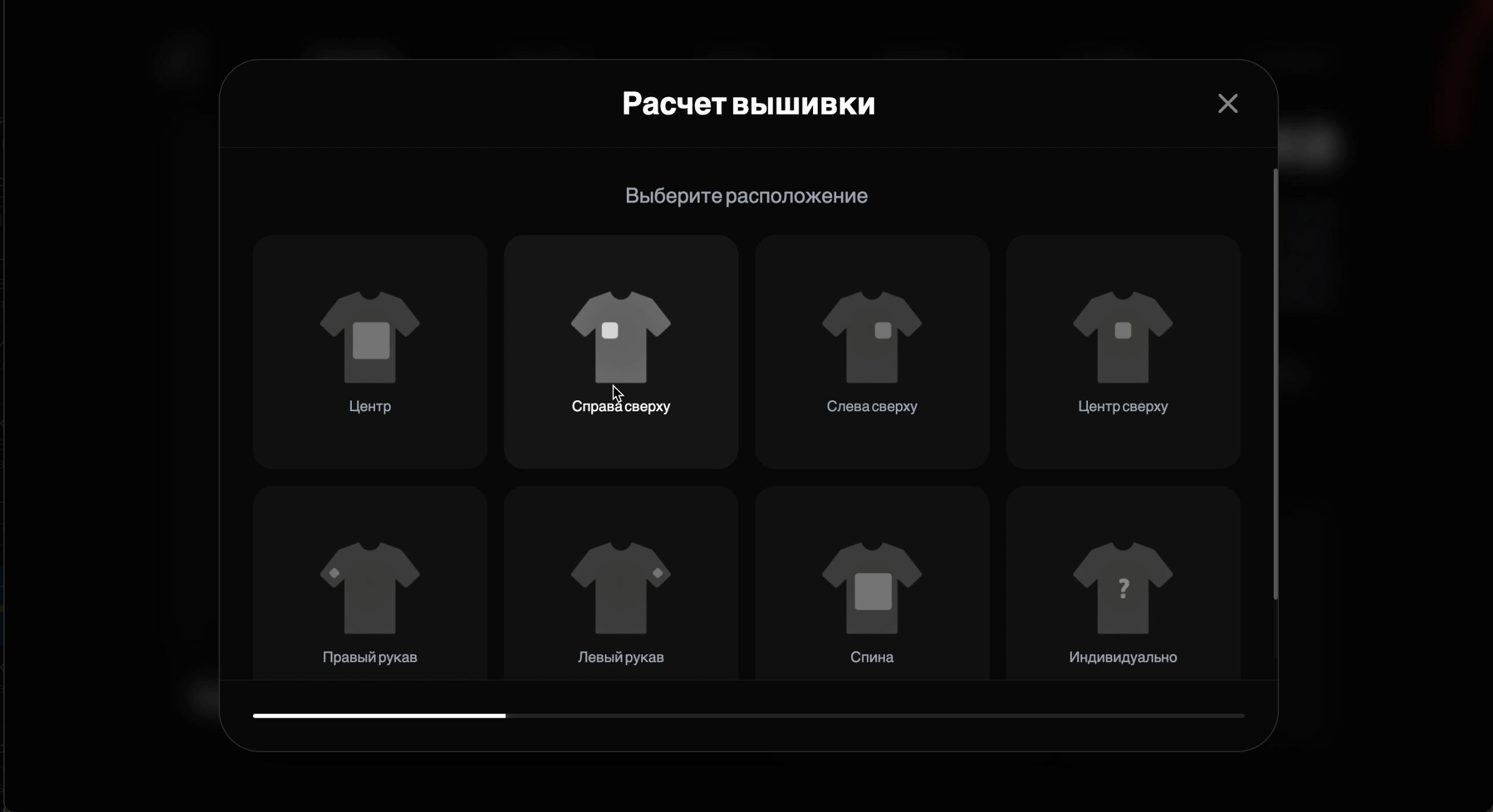Select the Центр placement option
1493x812 pixels.
point(369,352)
